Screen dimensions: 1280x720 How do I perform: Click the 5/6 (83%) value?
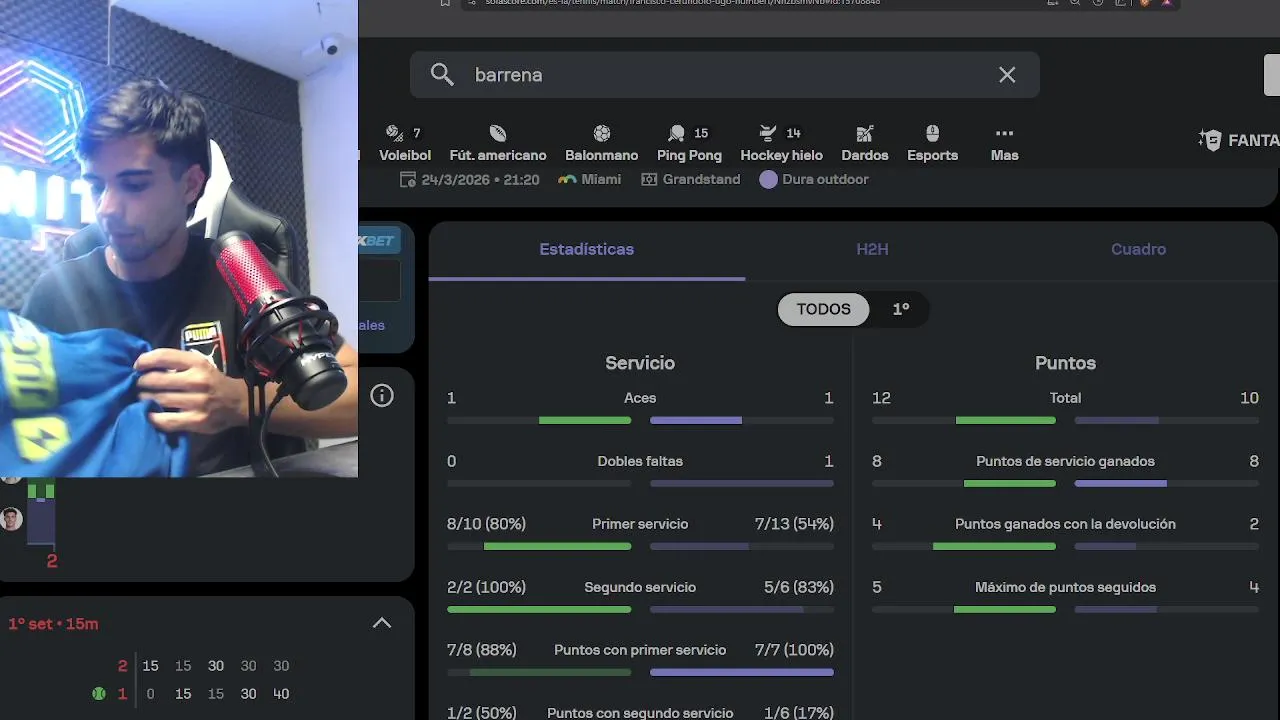click(799, 587)
